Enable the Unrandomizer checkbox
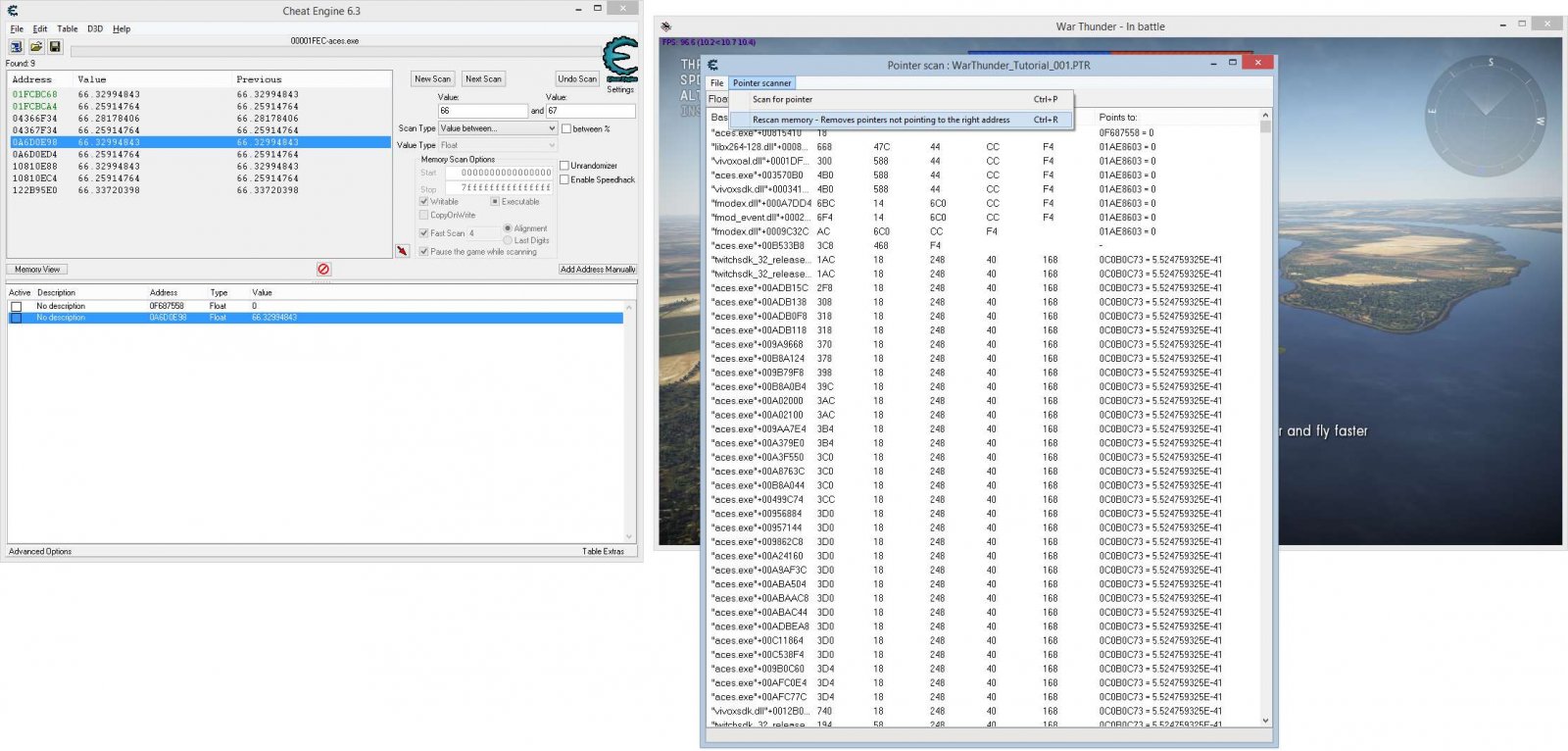This screenshot has width=1568, height=751. (564, 166)
